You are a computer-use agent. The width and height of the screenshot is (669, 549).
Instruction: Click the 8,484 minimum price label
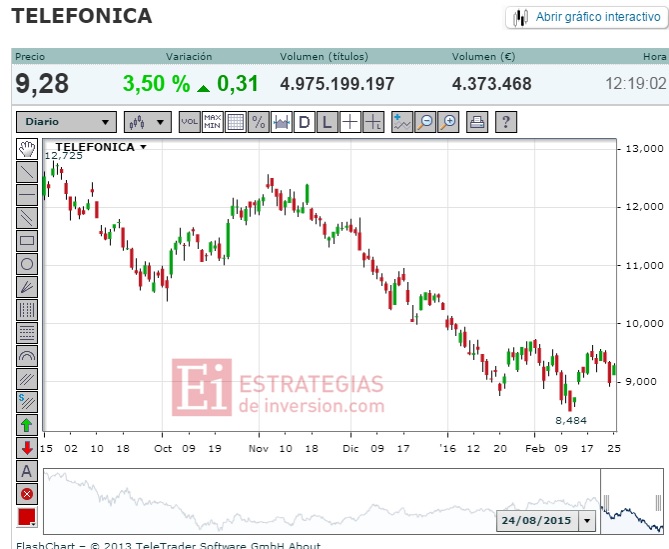pyautogui.click(x=571, y=421)
